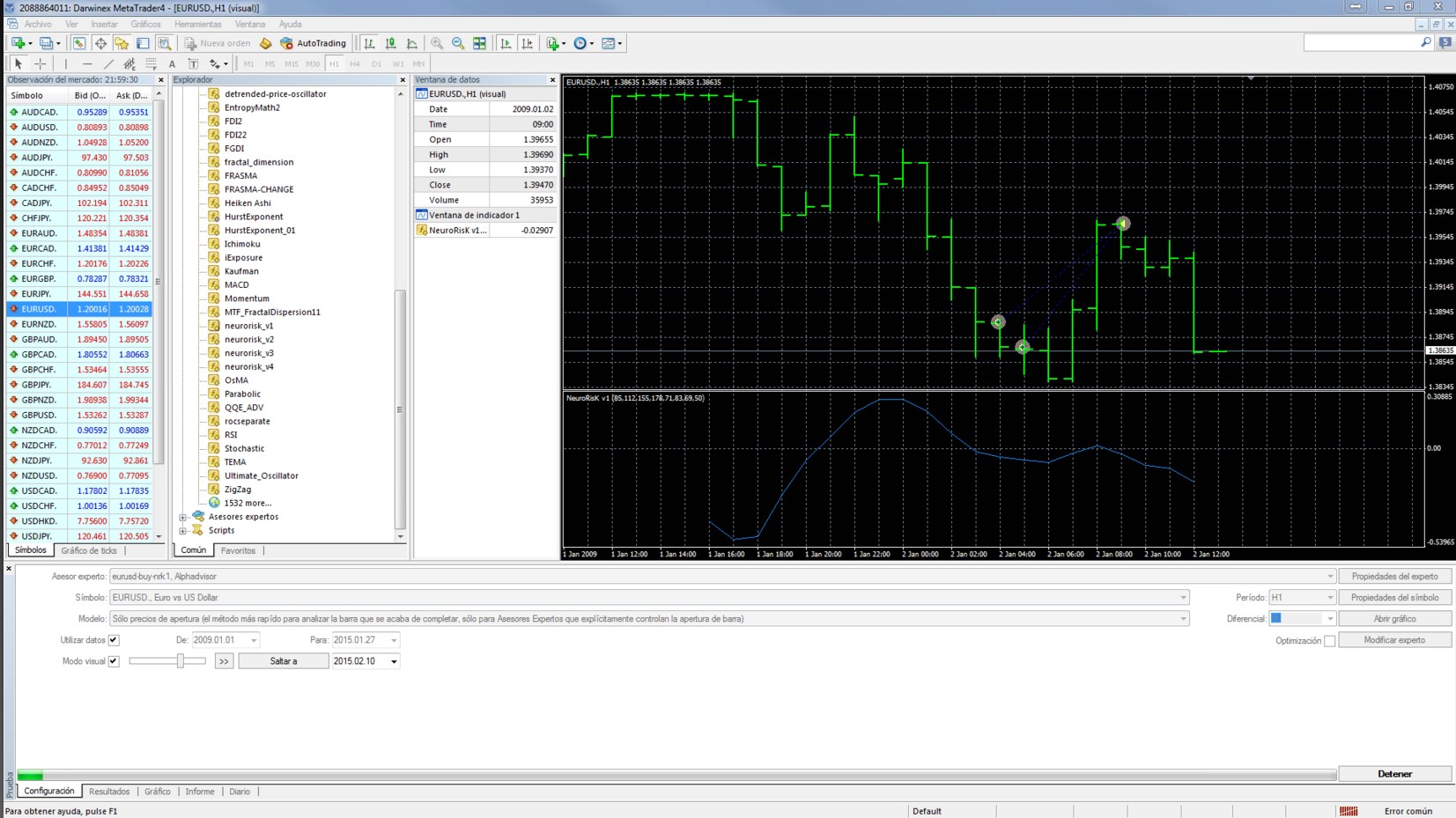Screen dimensions: 1456x818
Task: Switch chart to candlestick display
Action: coord(390,43)
